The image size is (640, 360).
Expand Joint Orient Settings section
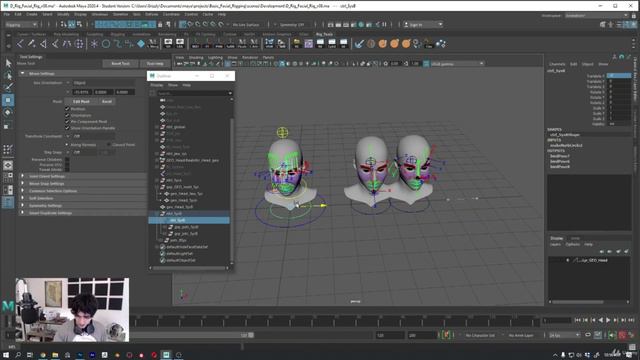coord(23,176)
